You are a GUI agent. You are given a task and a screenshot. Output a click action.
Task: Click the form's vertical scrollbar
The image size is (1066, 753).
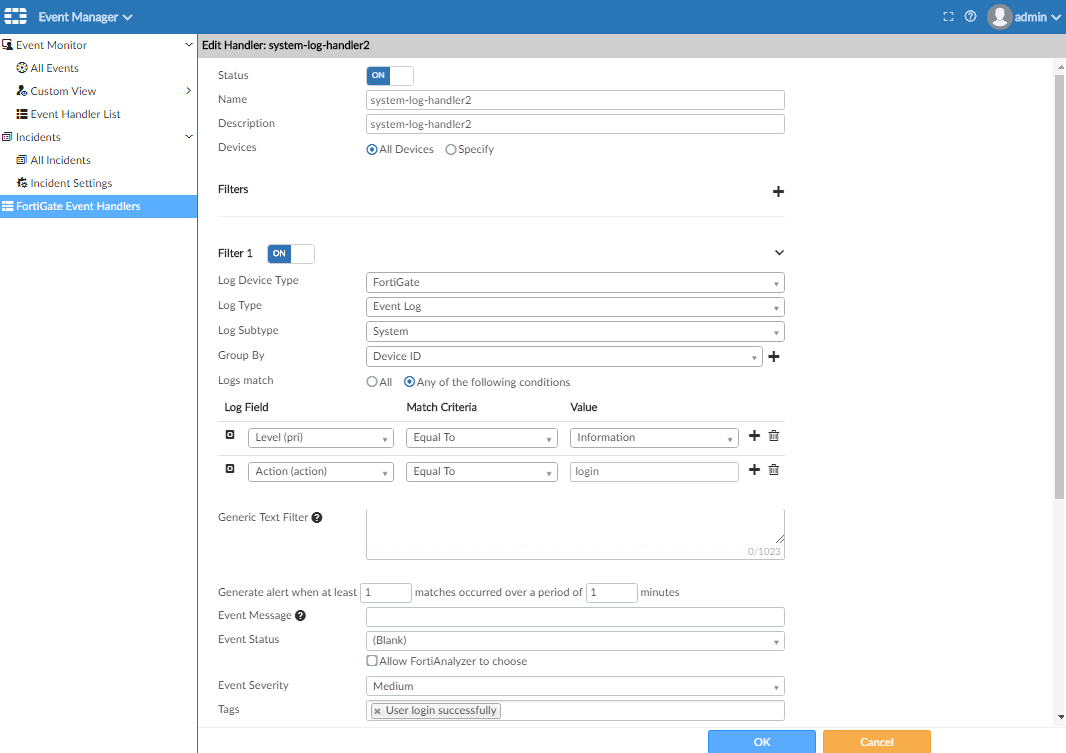tap(1059, 285)
